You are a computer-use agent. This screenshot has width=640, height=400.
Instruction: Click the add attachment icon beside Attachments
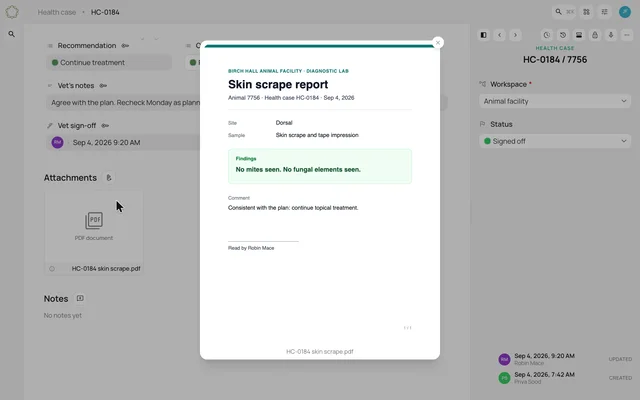click(x=109, y=178)
